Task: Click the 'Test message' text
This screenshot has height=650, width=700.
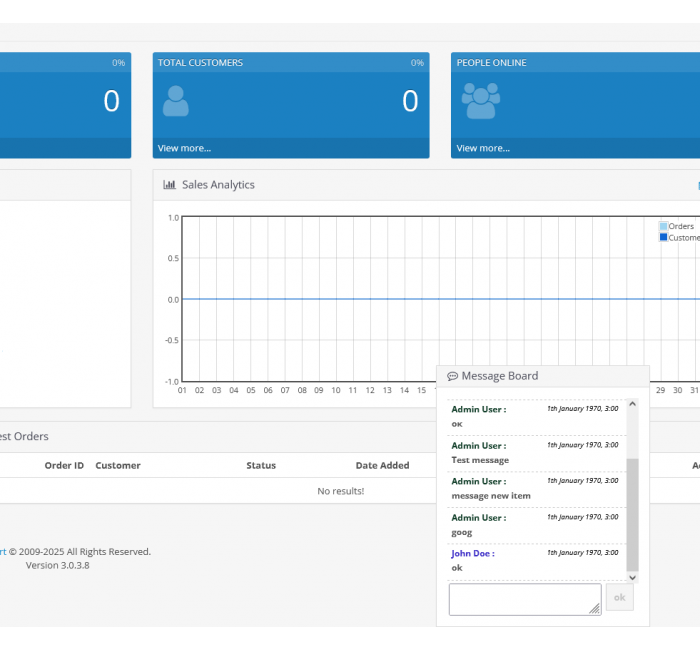Action: (x=480, y=460)
